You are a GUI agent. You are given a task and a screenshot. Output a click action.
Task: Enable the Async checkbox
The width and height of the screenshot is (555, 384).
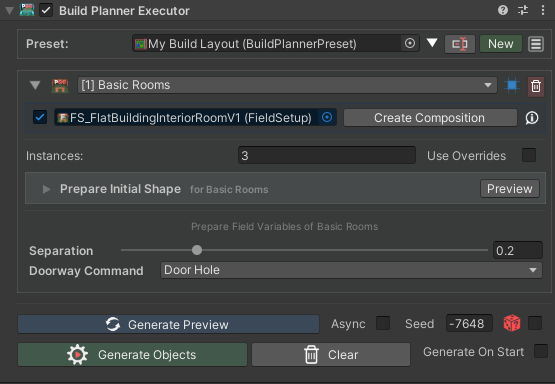[383, 323]
